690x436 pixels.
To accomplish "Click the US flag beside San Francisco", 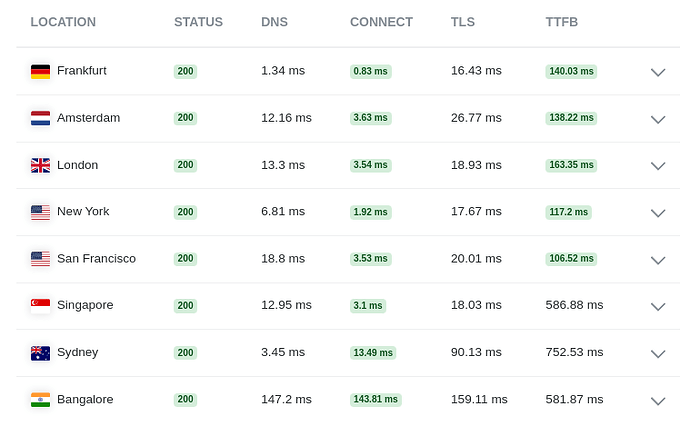I will click(40, 259).
